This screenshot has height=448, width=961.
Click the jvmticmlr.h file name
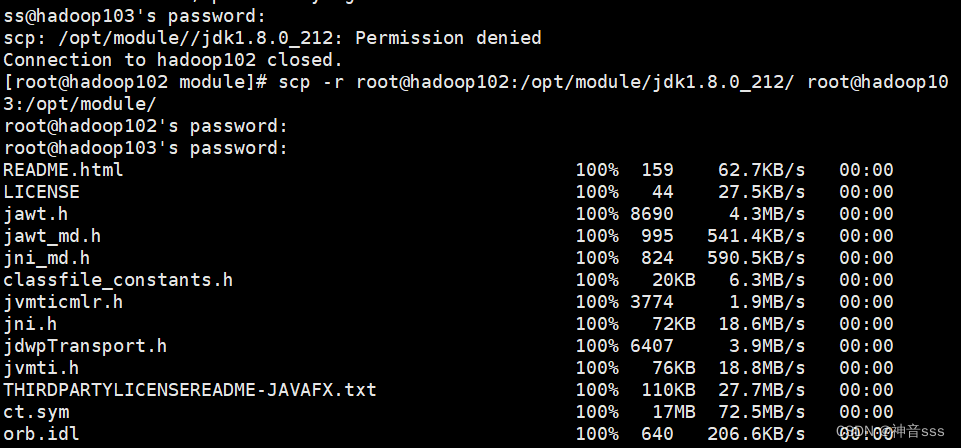(63, 302)
